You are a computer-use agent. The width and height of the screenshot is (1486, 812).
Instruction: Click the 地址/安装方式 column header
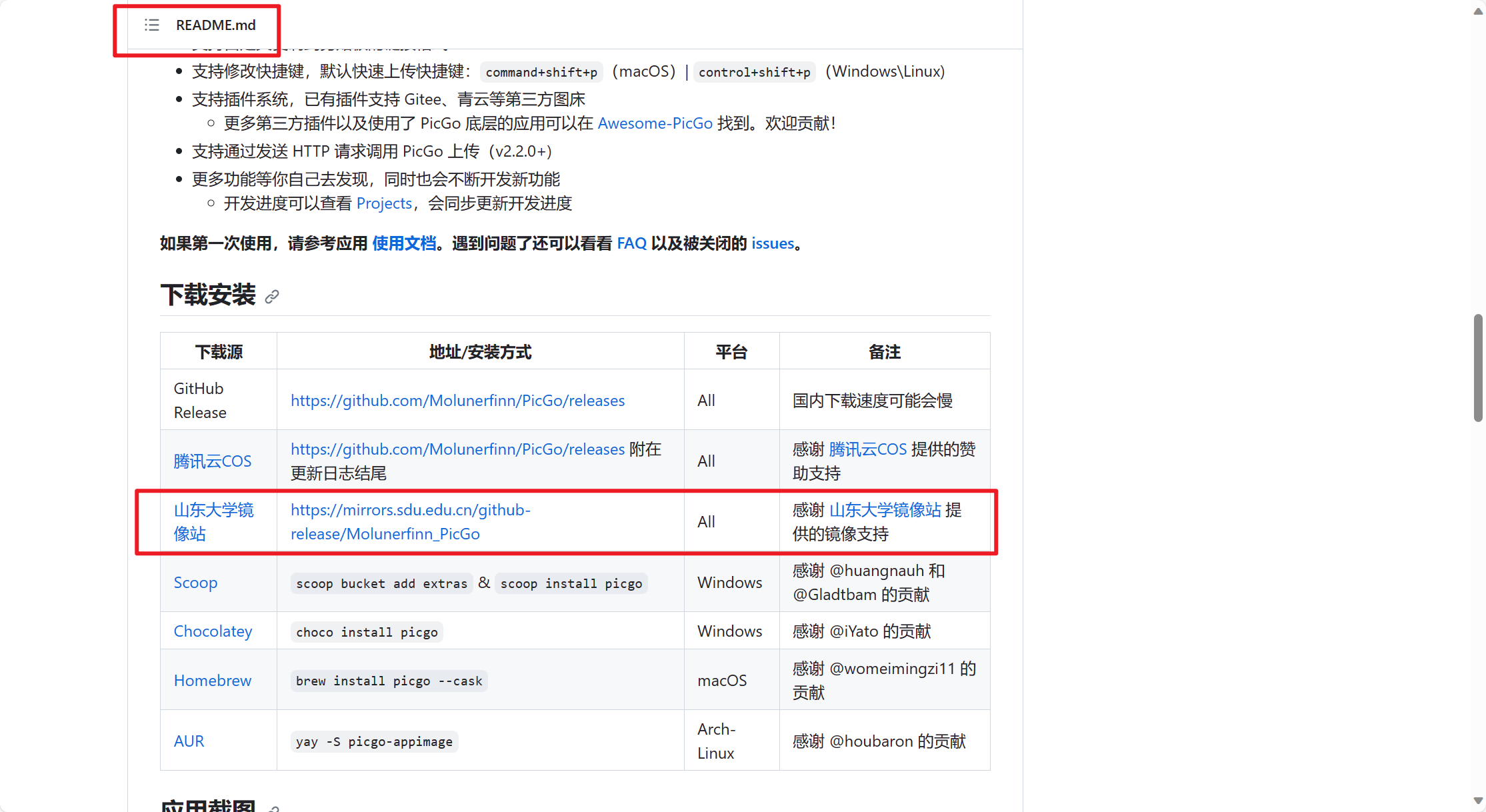(x=481, y=351)
